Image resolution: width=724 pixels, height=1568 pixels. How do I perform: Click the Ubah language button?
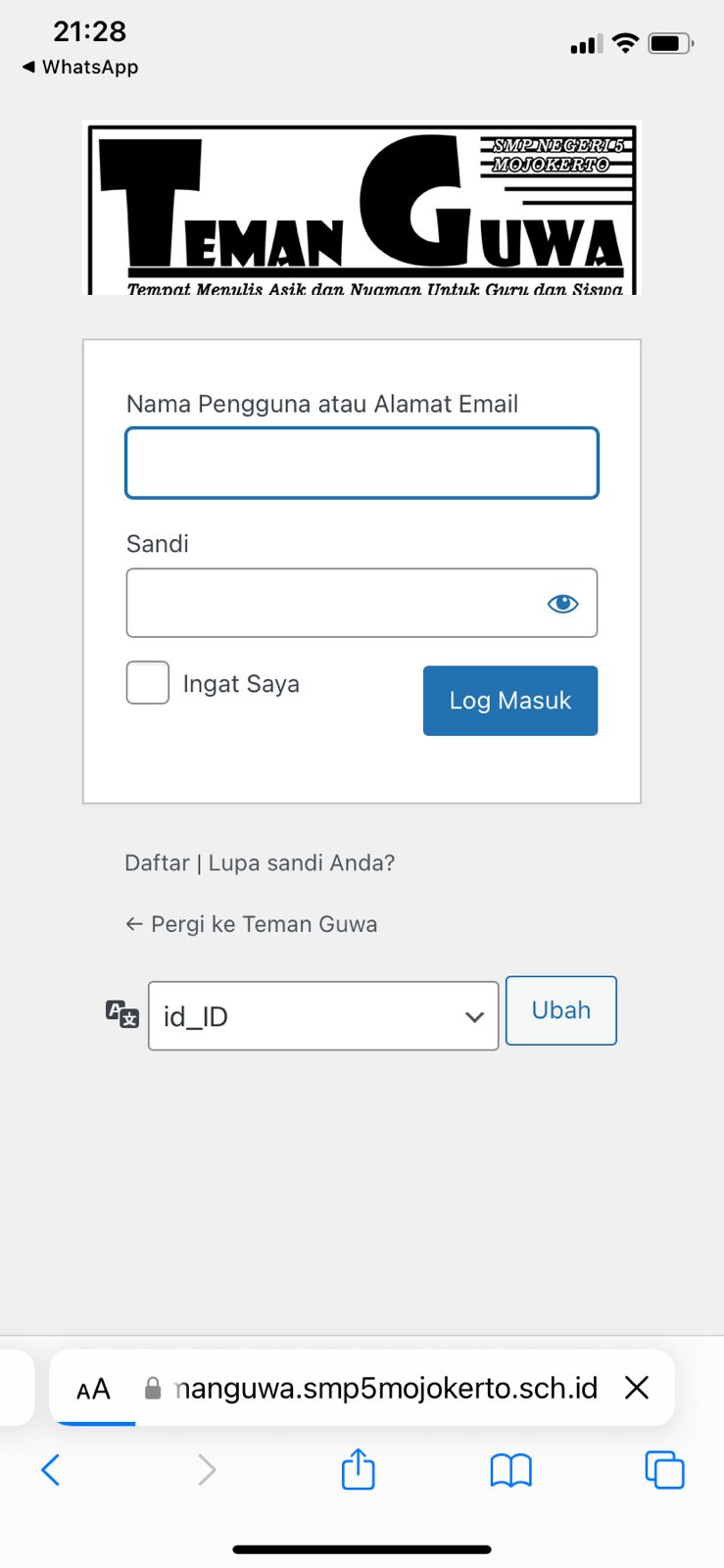pos(561,1010)
